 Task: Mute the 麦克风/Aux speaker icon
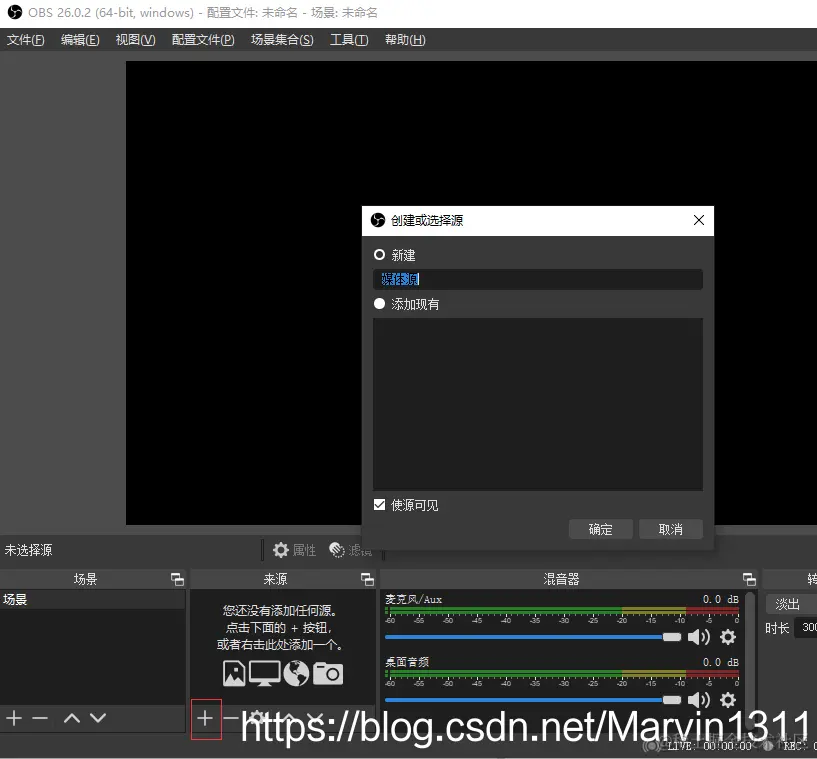tap(699, 637)
